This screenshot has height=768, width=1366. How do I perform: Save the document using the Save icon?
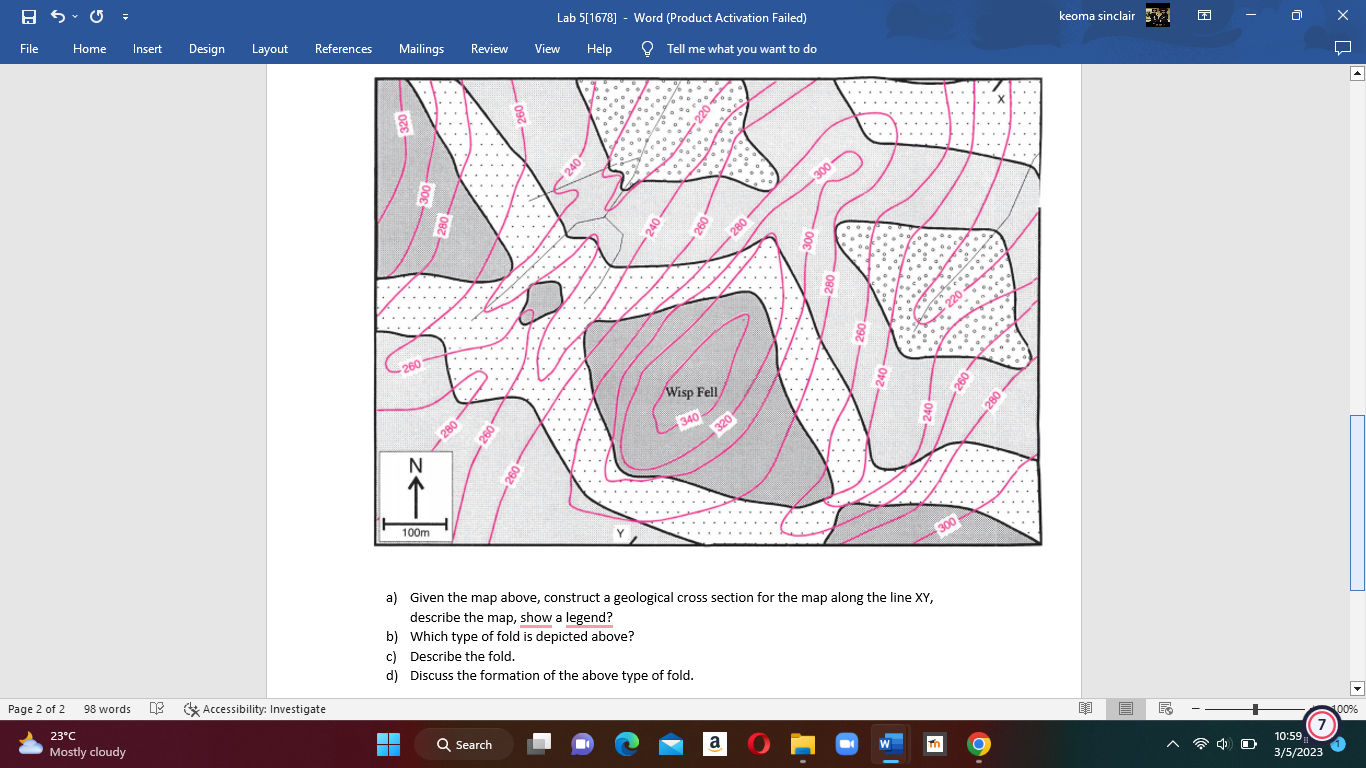click(x=27, y=16)
